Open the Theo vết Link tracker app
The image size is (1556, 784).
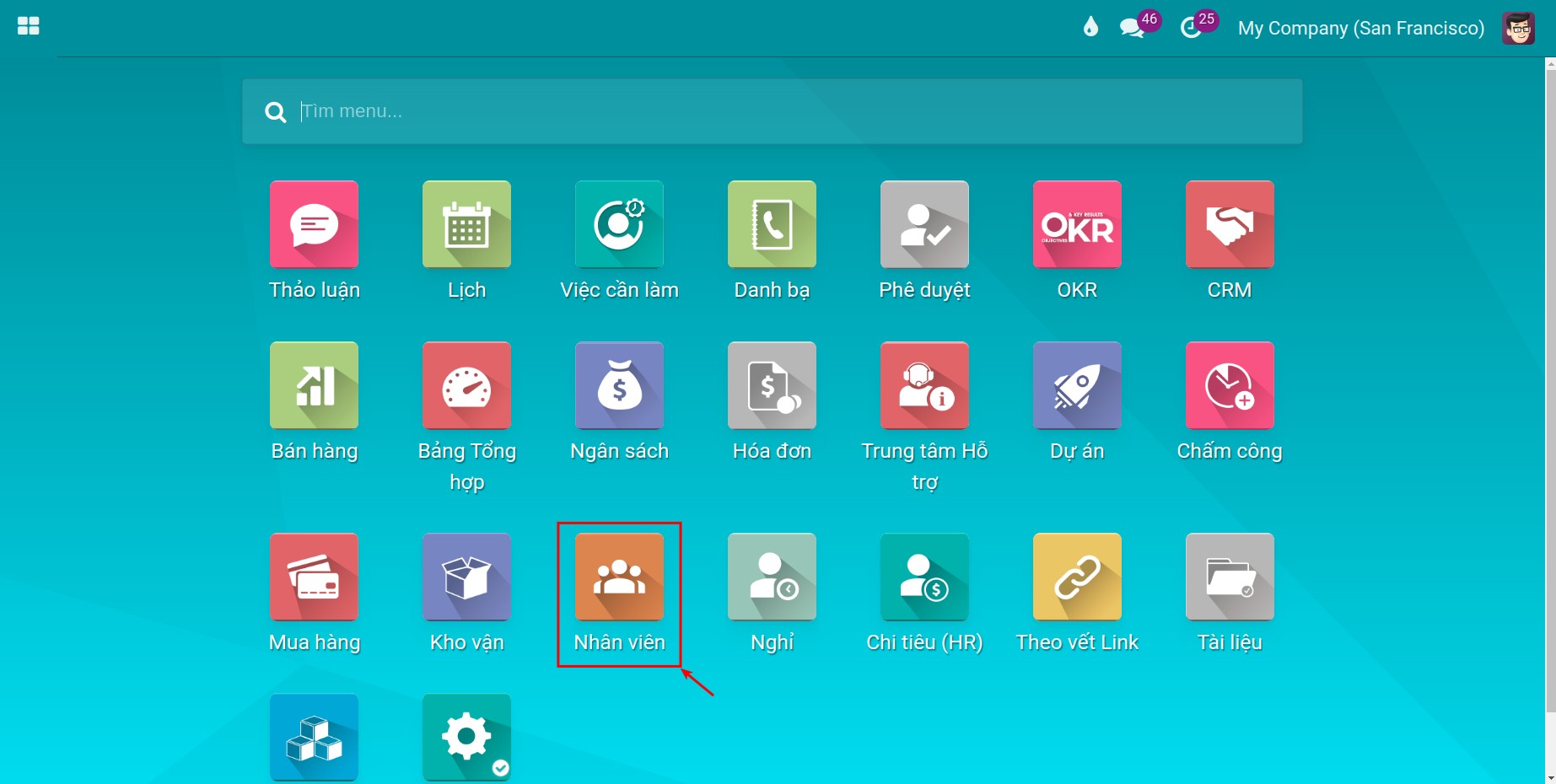point(1077,577)
